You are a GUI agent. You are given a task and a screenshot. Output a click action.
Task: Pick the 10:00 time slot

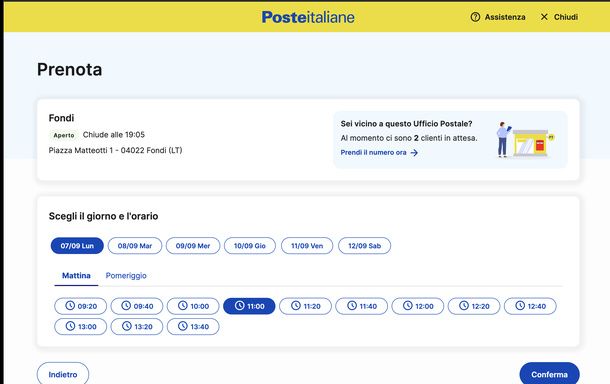pyautogui.click(x=193, y=306)
